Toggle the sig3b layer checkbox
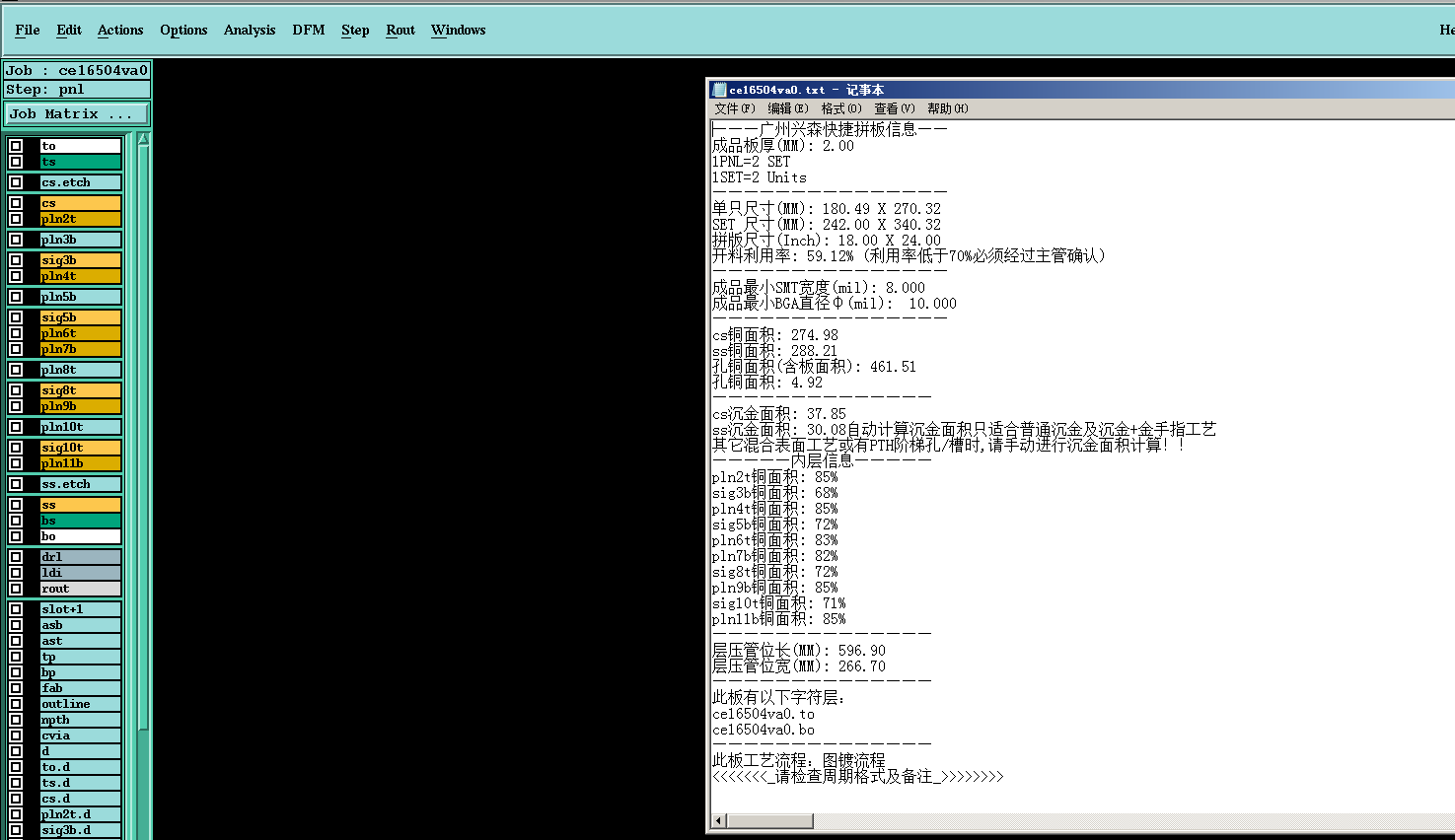This screenshot has height=840, width=1455. click(16, 260)
